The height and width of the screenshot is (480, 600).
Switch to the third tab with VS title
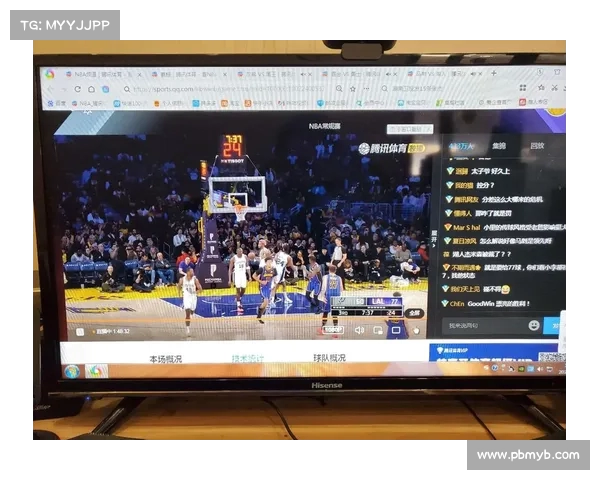pos(268,74)
